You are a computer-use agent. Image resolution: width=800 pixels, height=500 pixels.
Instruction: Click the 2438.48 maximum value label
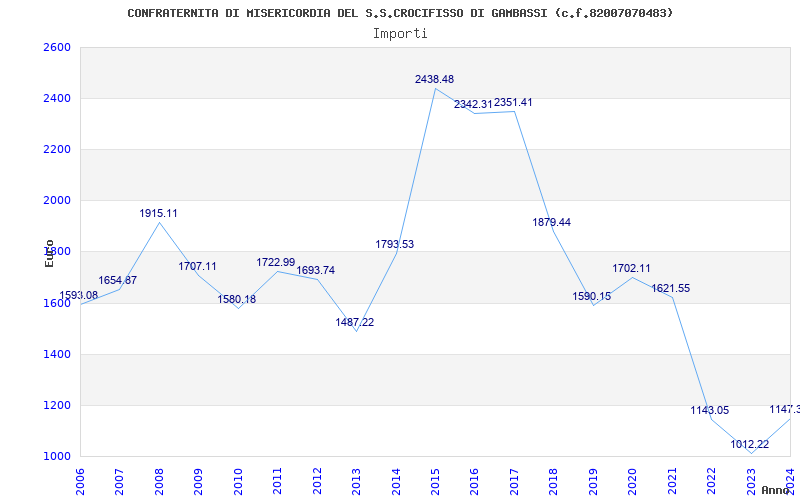(435, 80)
